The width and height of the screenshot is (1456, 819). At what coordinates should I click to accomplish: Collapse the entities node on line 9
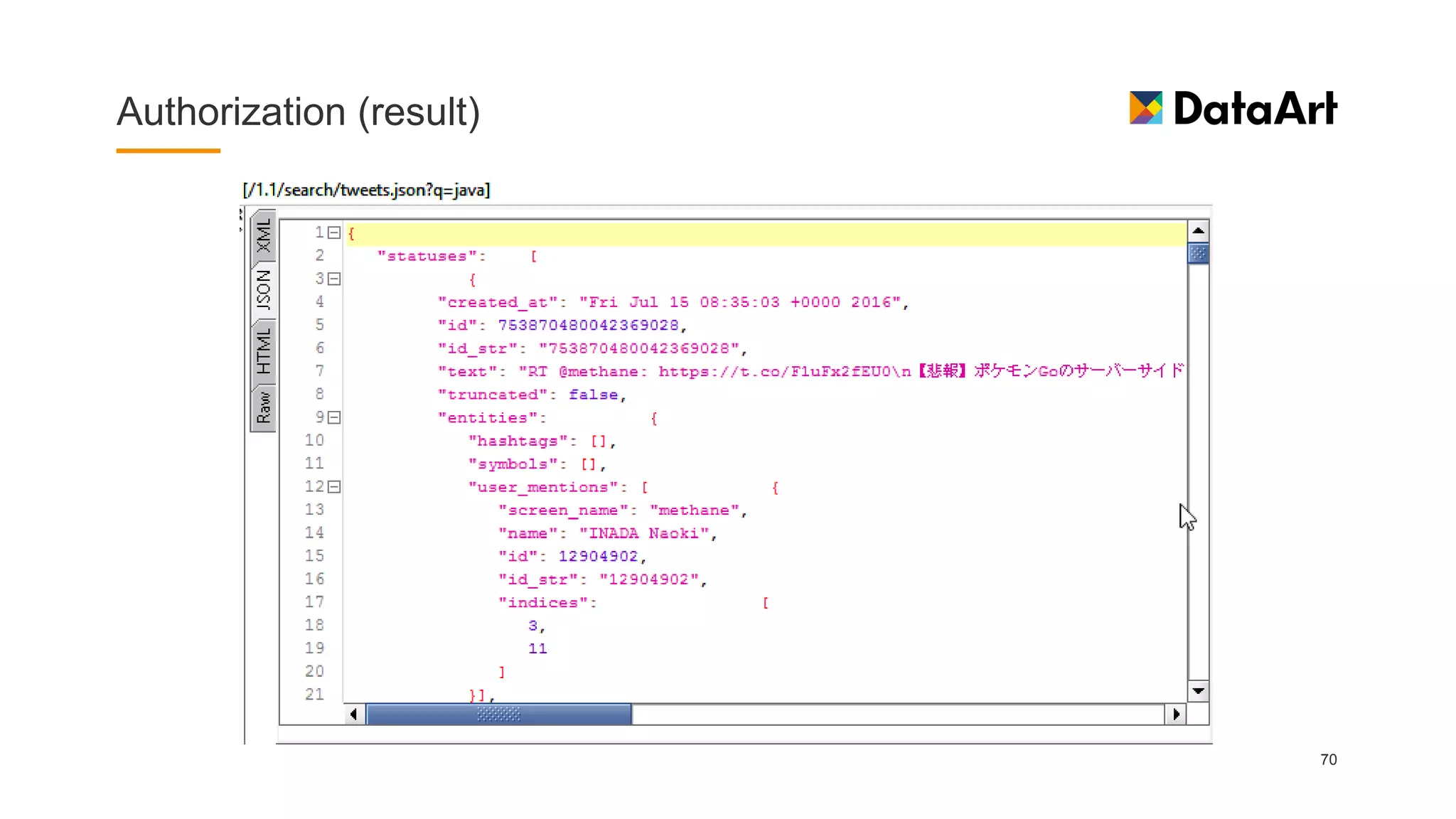pyautogui.click(x=334, y=417)
